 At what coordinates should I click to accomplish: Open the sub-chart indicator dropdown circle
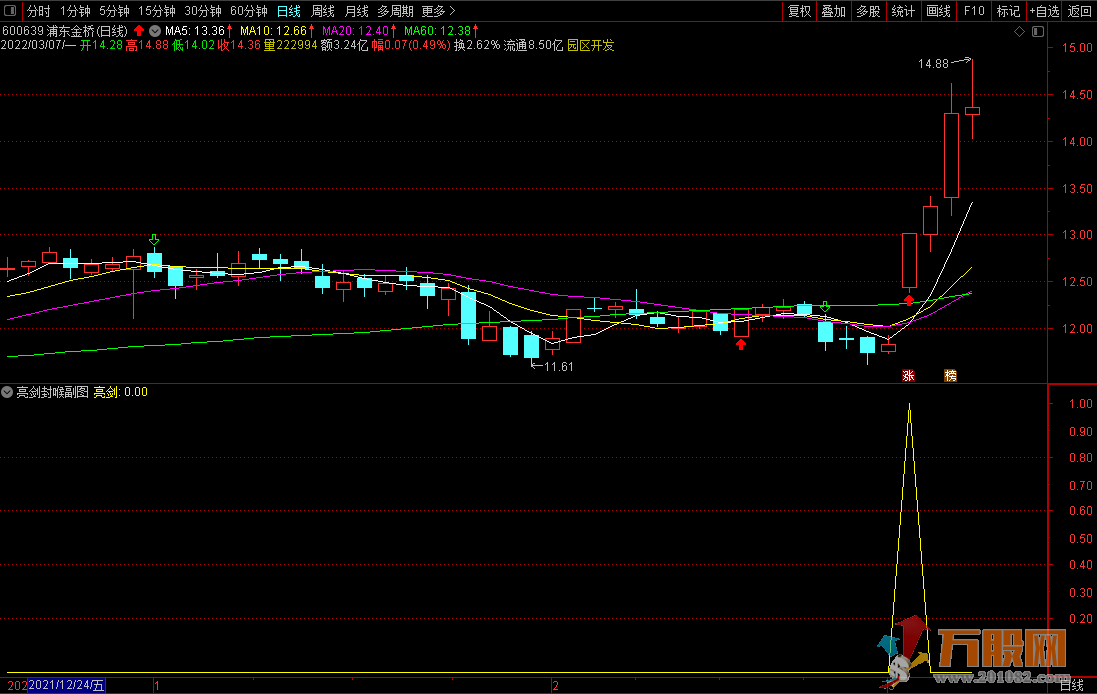[x=7, y=392]
